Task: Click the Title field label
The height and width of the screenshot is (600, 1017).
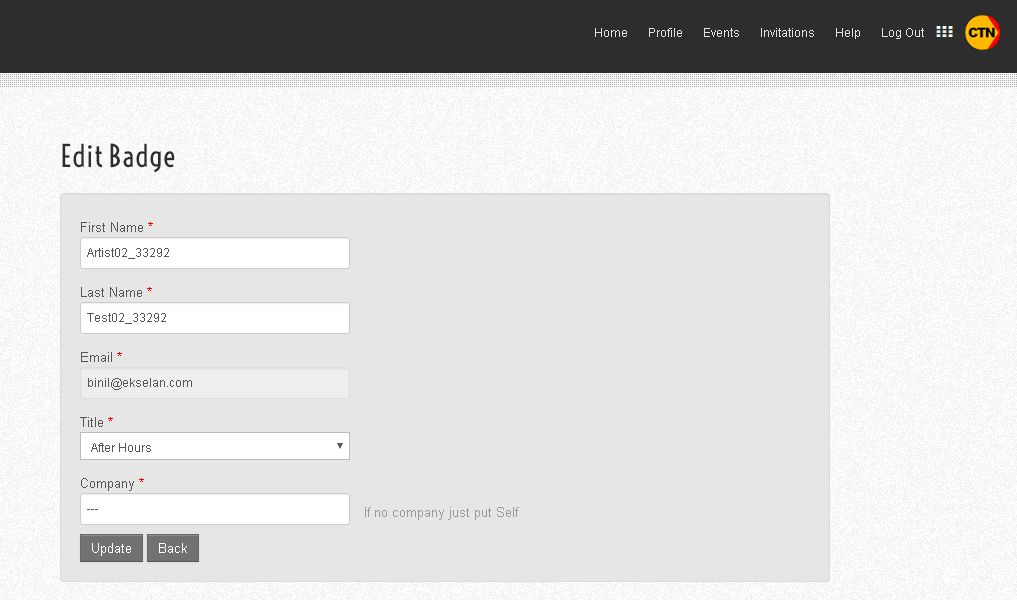Action: tap(93, 423)
